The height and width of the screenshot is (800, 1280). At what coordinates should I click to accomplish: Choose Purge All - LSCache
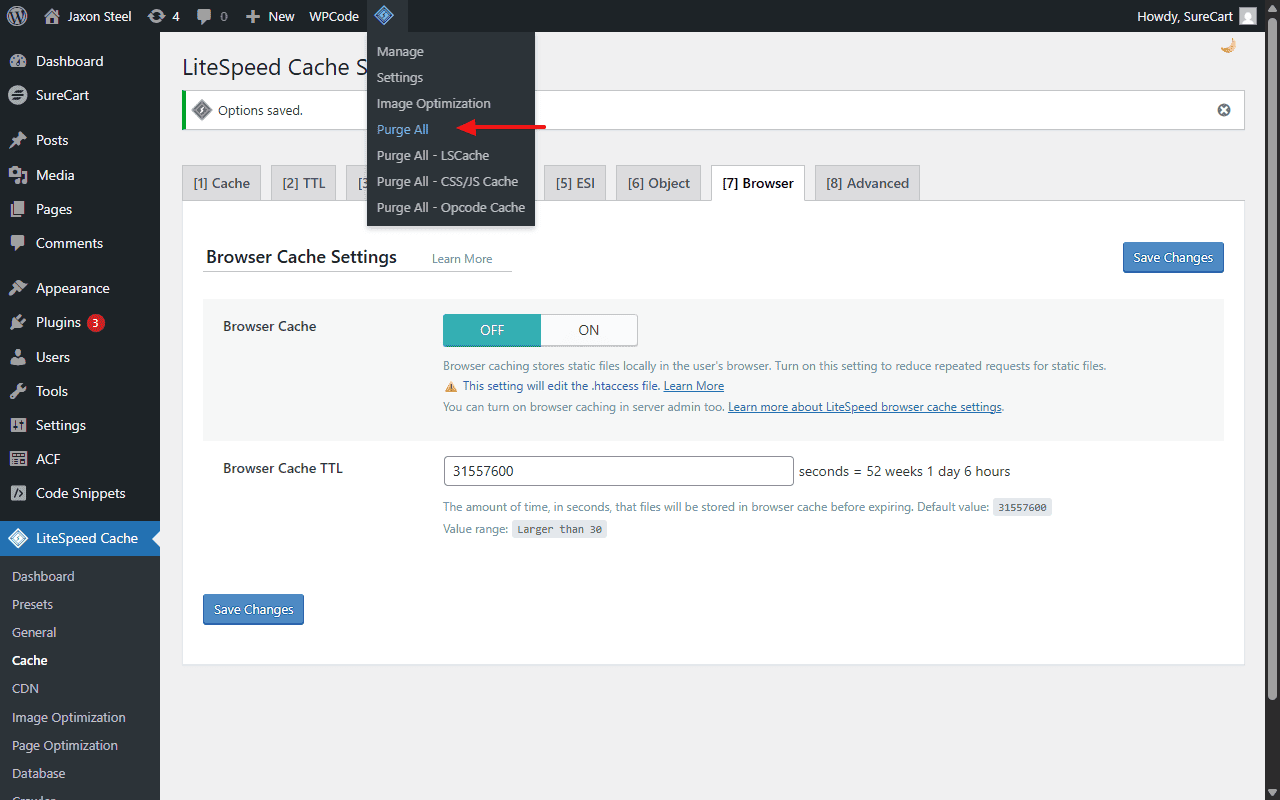pyautogui.click(x=433, y=155)
